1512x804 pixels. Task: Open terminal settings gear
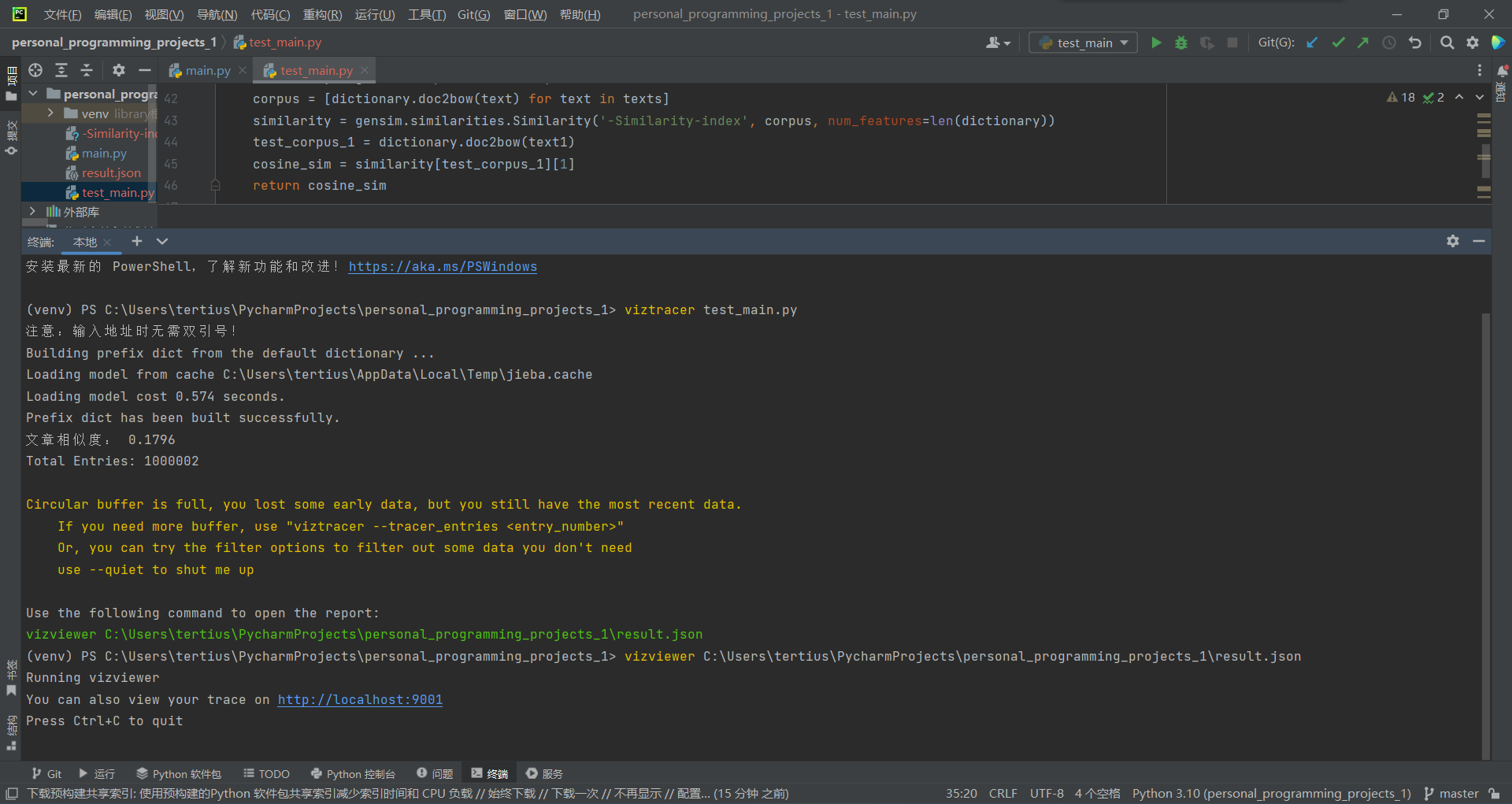(x=1453, y=241)
